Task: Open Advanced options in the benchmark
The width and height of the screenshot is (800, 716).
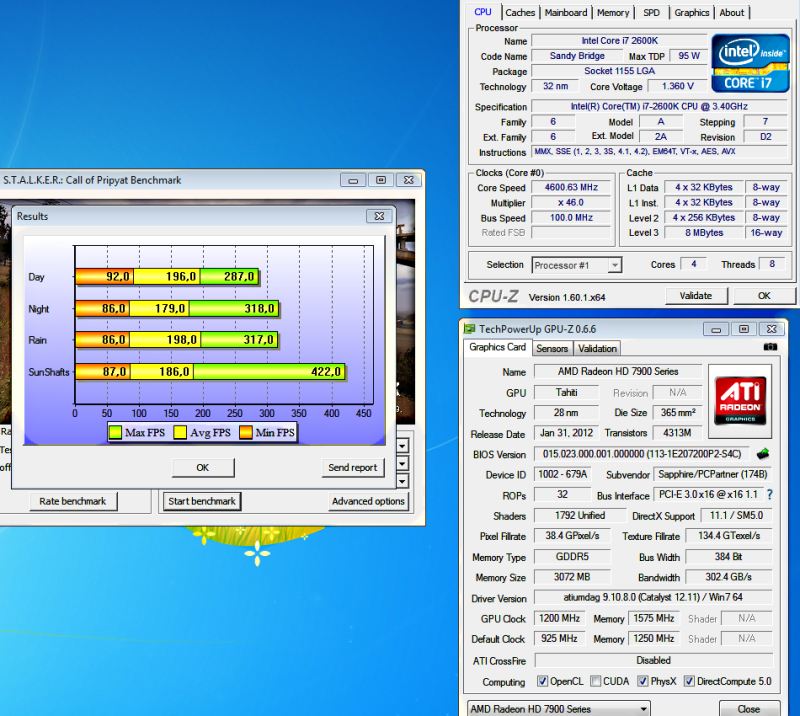Action: pyautogui.click(x=368, y=501)
